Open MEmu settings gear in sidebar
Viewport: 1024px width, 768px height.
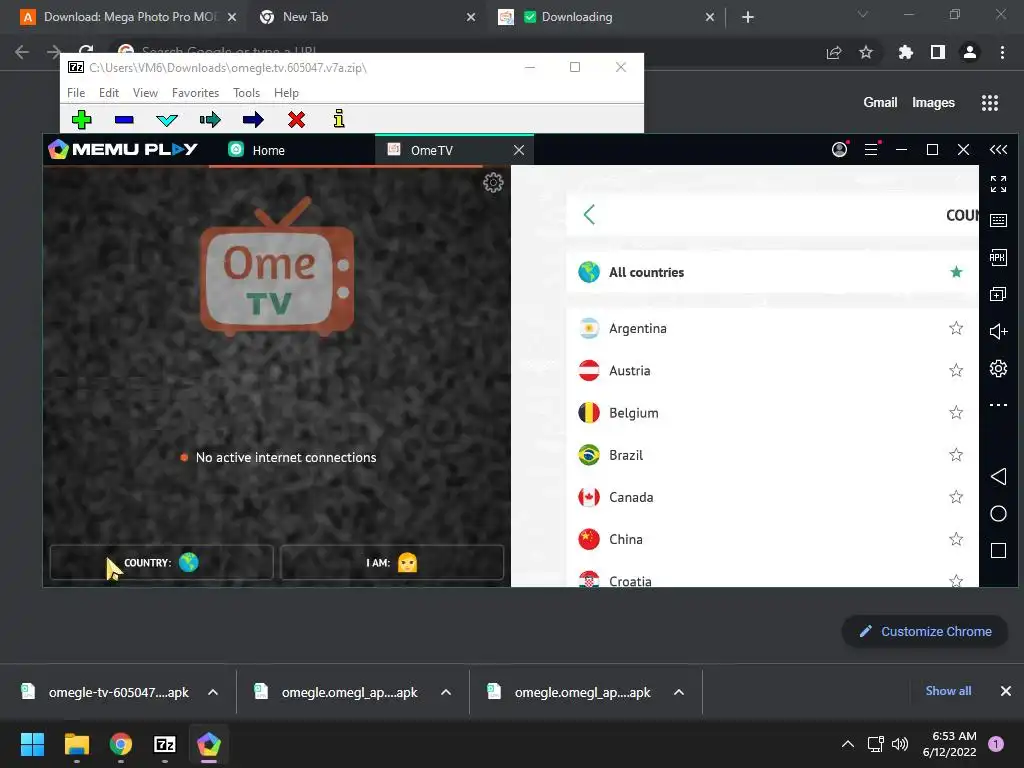pyautogui.click(x=998, y=368)
